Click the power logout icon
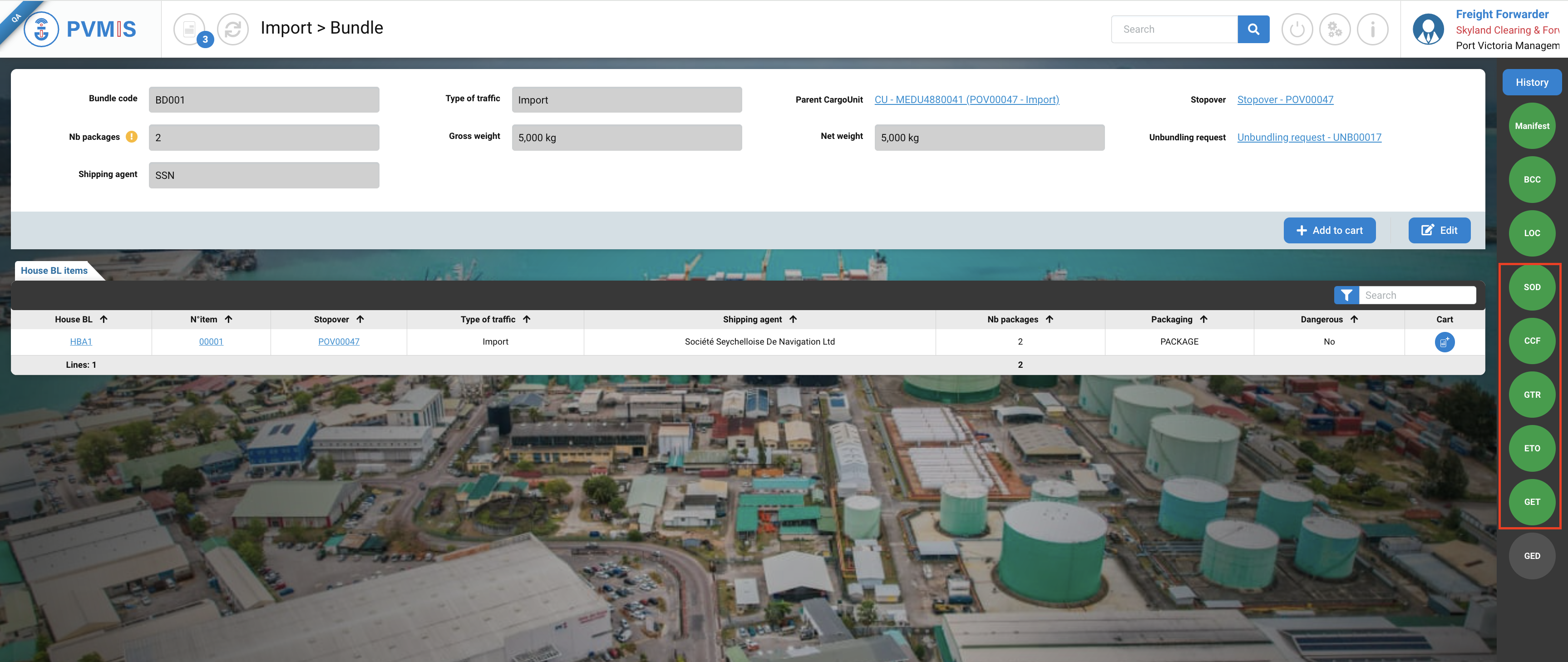Viewport: 1568px width, 662px height. [1297, 29]
